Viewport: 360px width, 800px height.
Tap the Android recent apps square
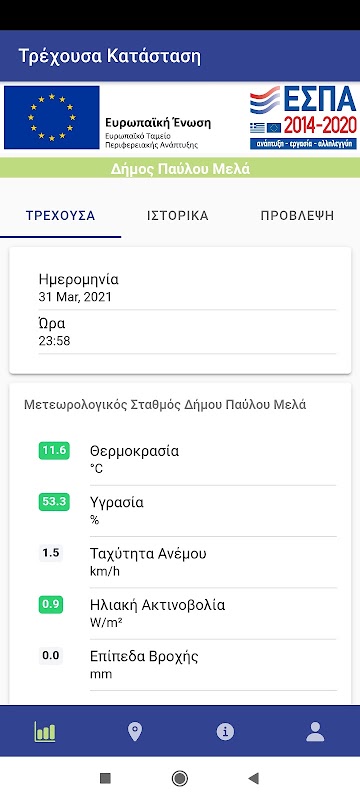[x=106, y=778]
